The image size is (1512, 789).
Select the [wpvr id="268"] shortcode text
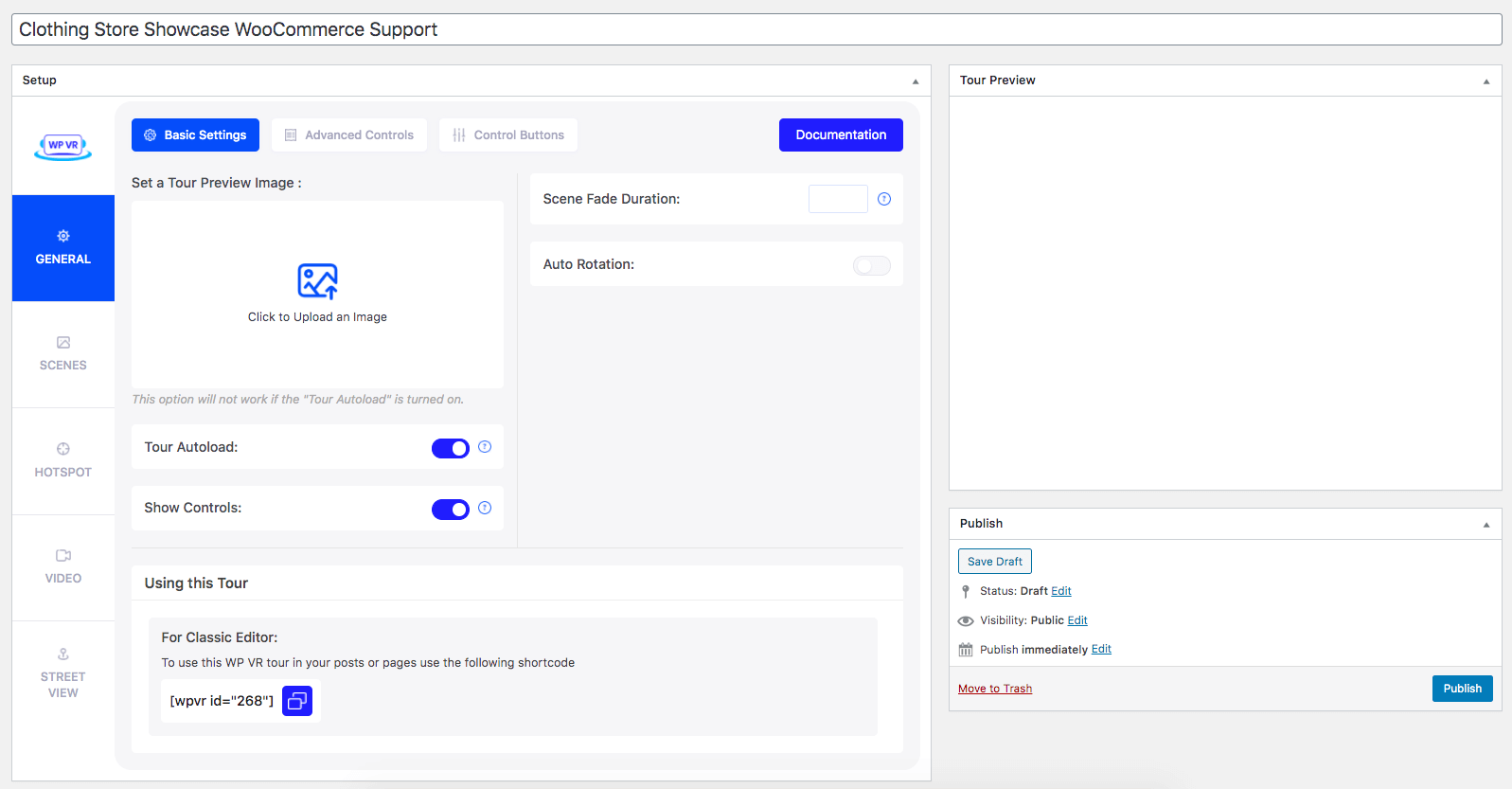point(222,701)
